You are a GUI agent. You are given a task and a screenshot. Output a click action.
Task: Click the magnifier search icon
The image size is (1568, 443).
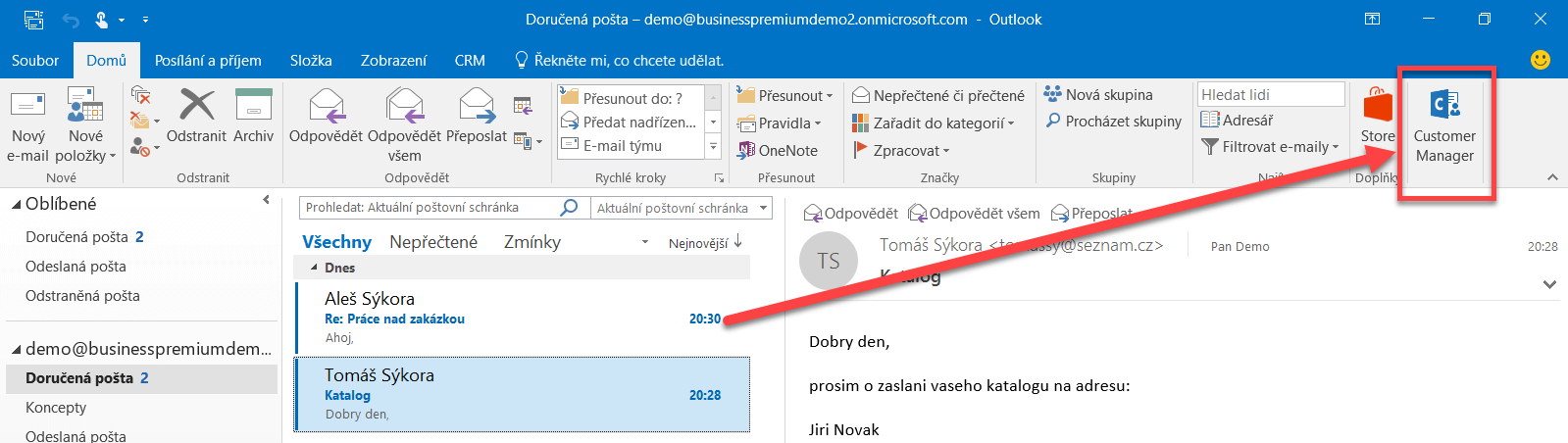coord(569,208)
